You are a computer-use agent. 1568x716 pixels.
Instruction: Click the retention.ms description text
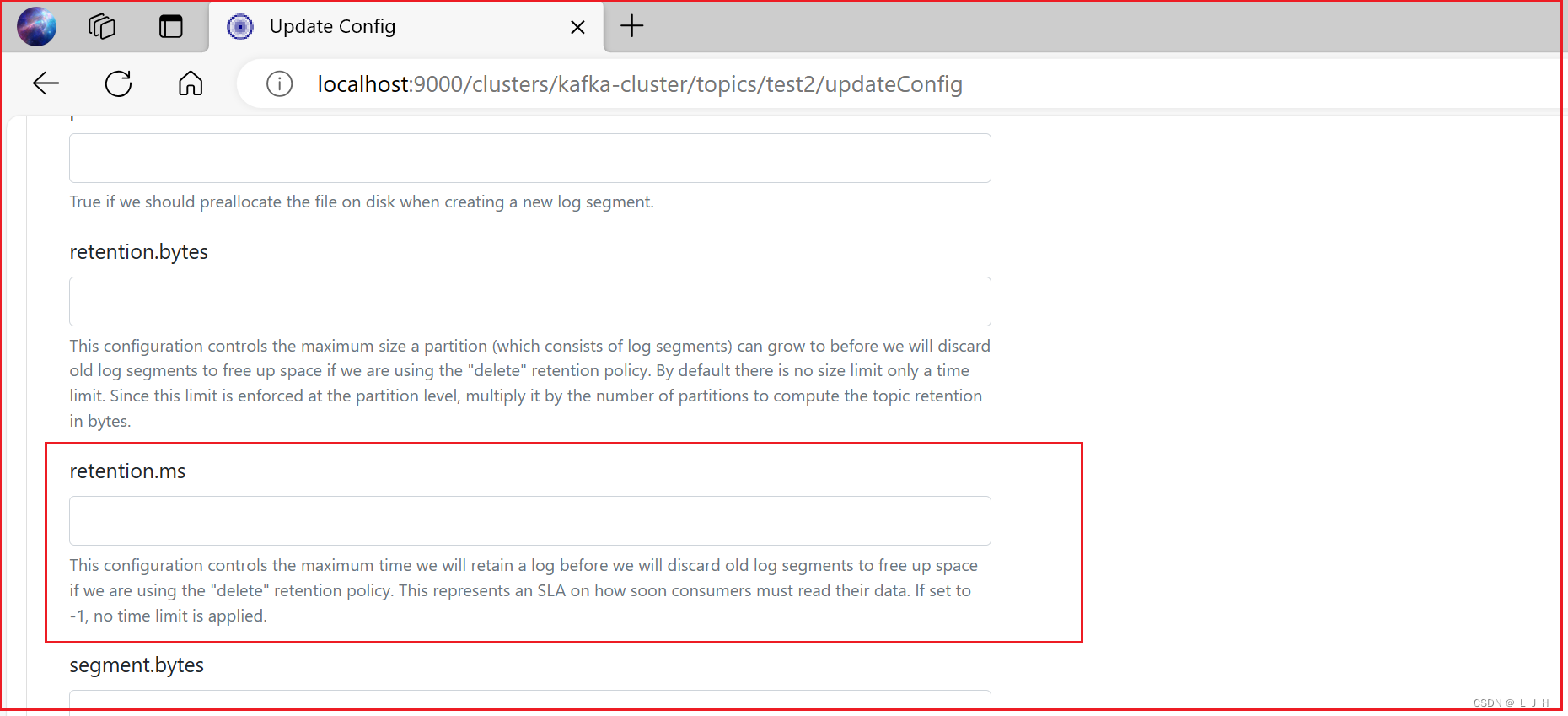524,590
